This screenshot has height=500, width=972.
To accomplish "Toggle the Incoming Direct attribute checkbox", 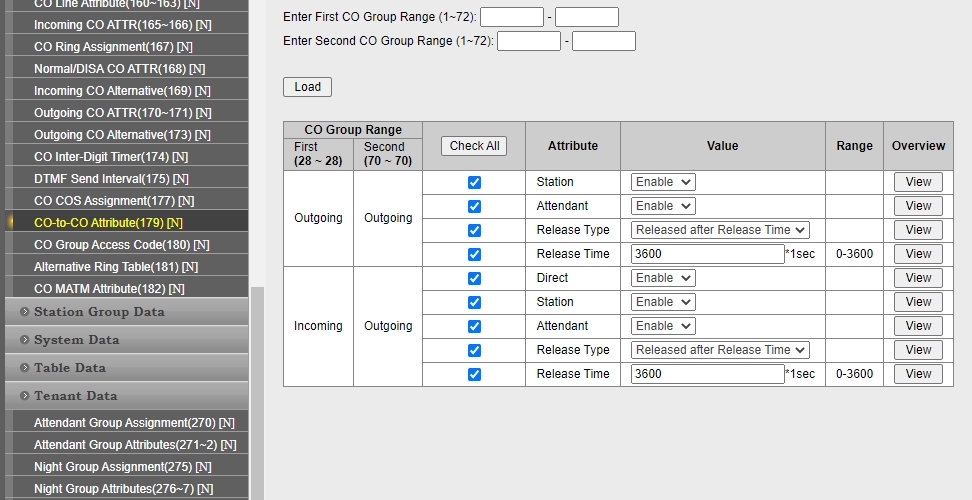I will click(x=474, y=278).
